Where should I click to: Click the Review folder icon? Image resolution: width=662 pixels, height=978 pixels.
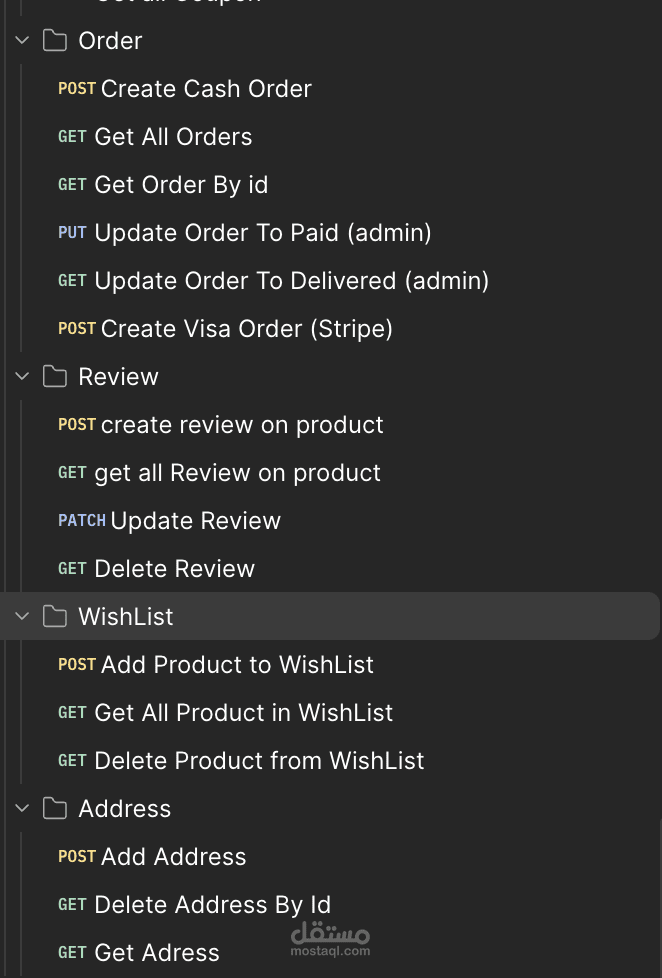[55, 377]
